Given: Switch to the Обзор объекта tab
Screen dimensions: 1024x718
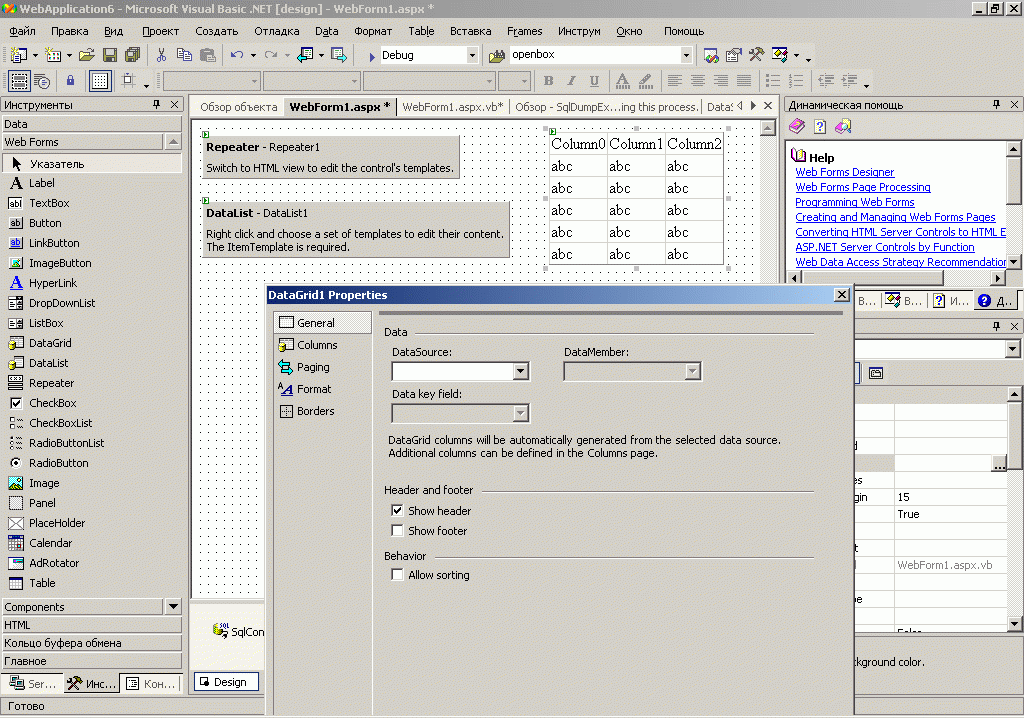Looking at the screenshot, I should tap(238, 107).
